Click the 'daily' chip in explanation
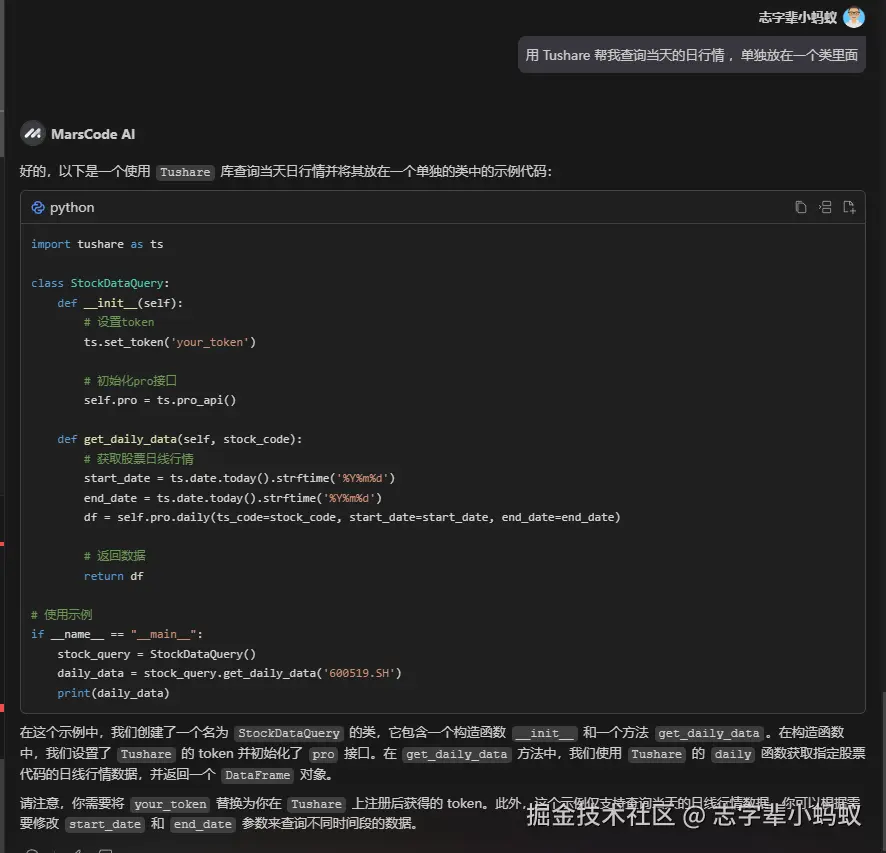The image size is (886, 853). pyautogui.click(x=733, y=754)
